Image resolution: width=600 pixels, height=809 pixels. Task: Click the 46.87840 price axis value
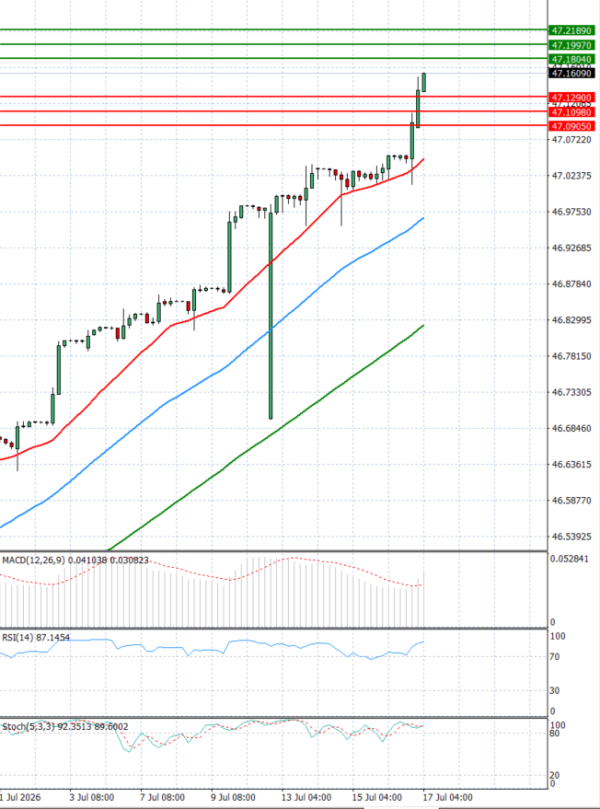[x=572, y=284]
